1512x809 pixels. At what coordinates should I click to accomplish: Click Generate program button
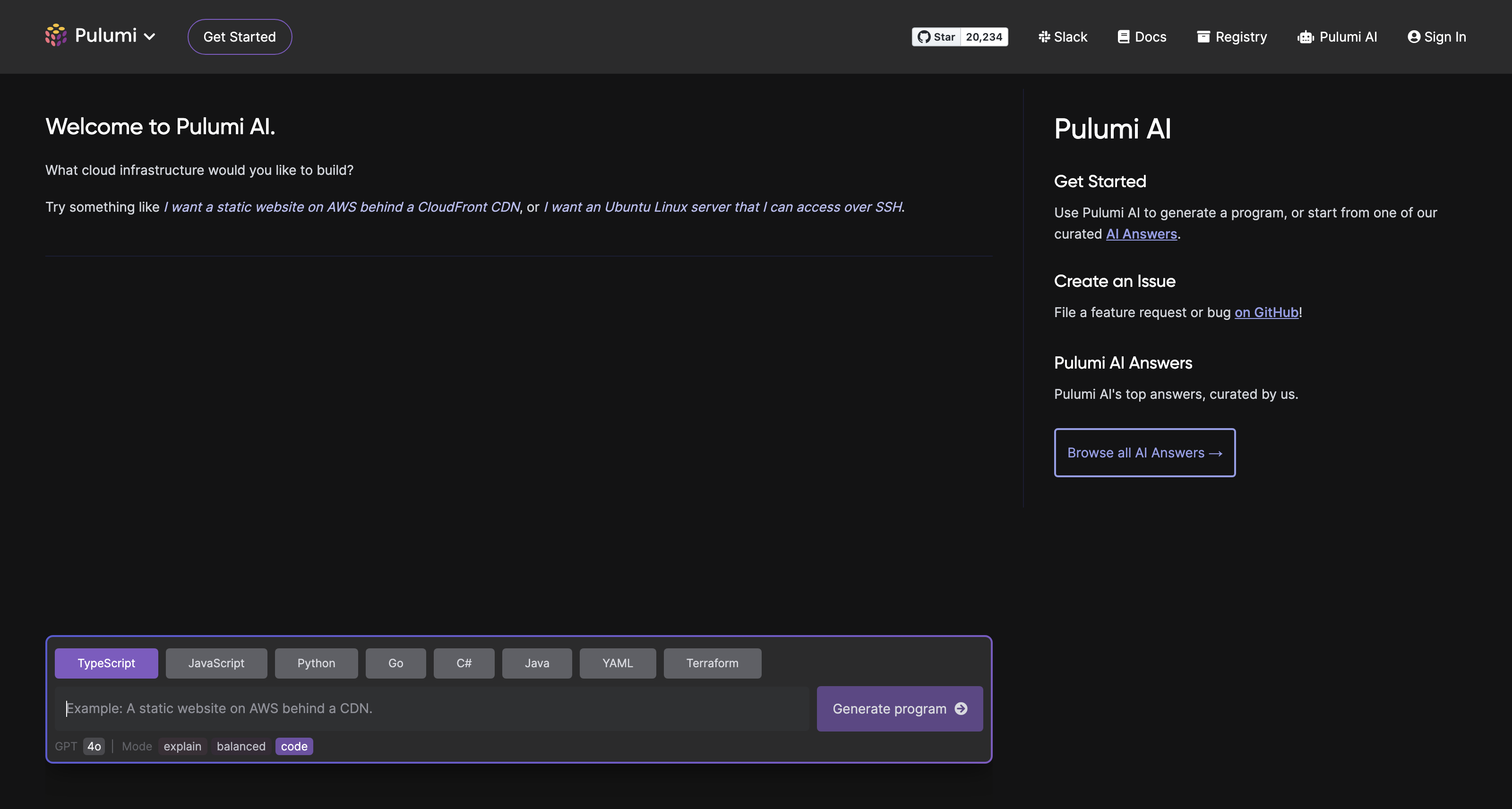click(900, 709)
